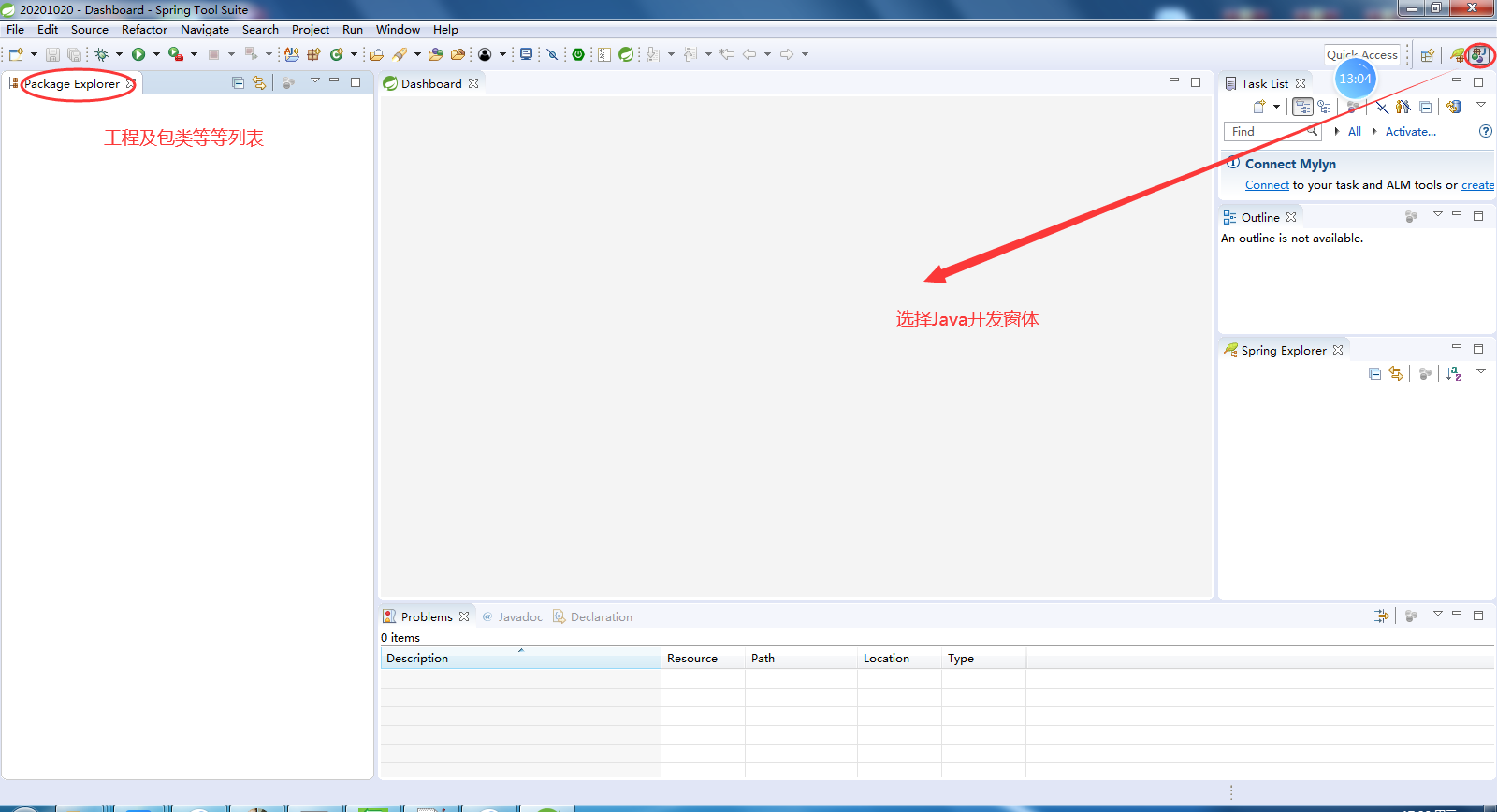The width and height of the screenshot is (1497, 812).
Task: Toggle alphabetical sort in Spring Explorer
Action: point(1454,373)
